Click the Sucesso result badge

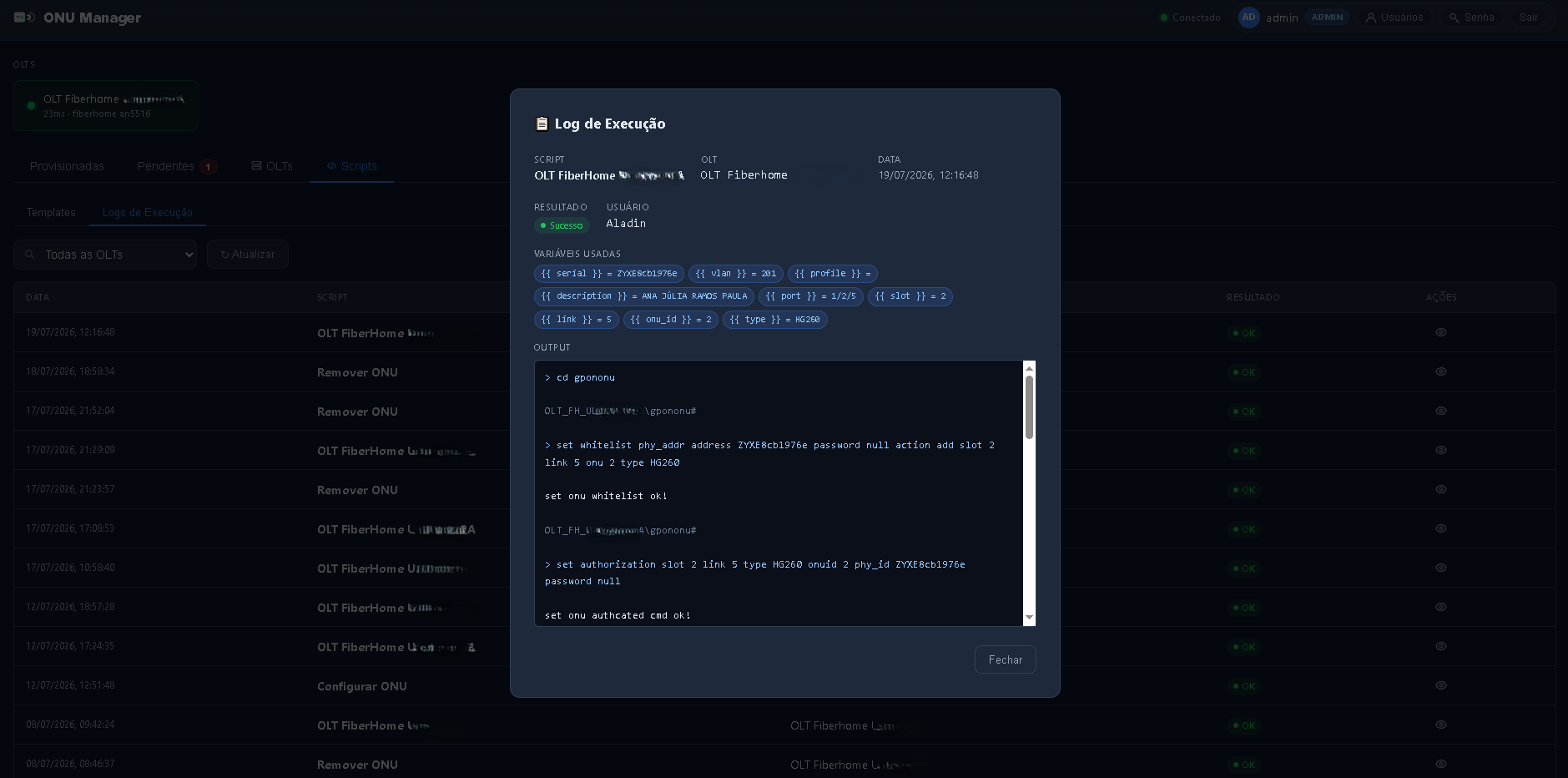(562, 225)
